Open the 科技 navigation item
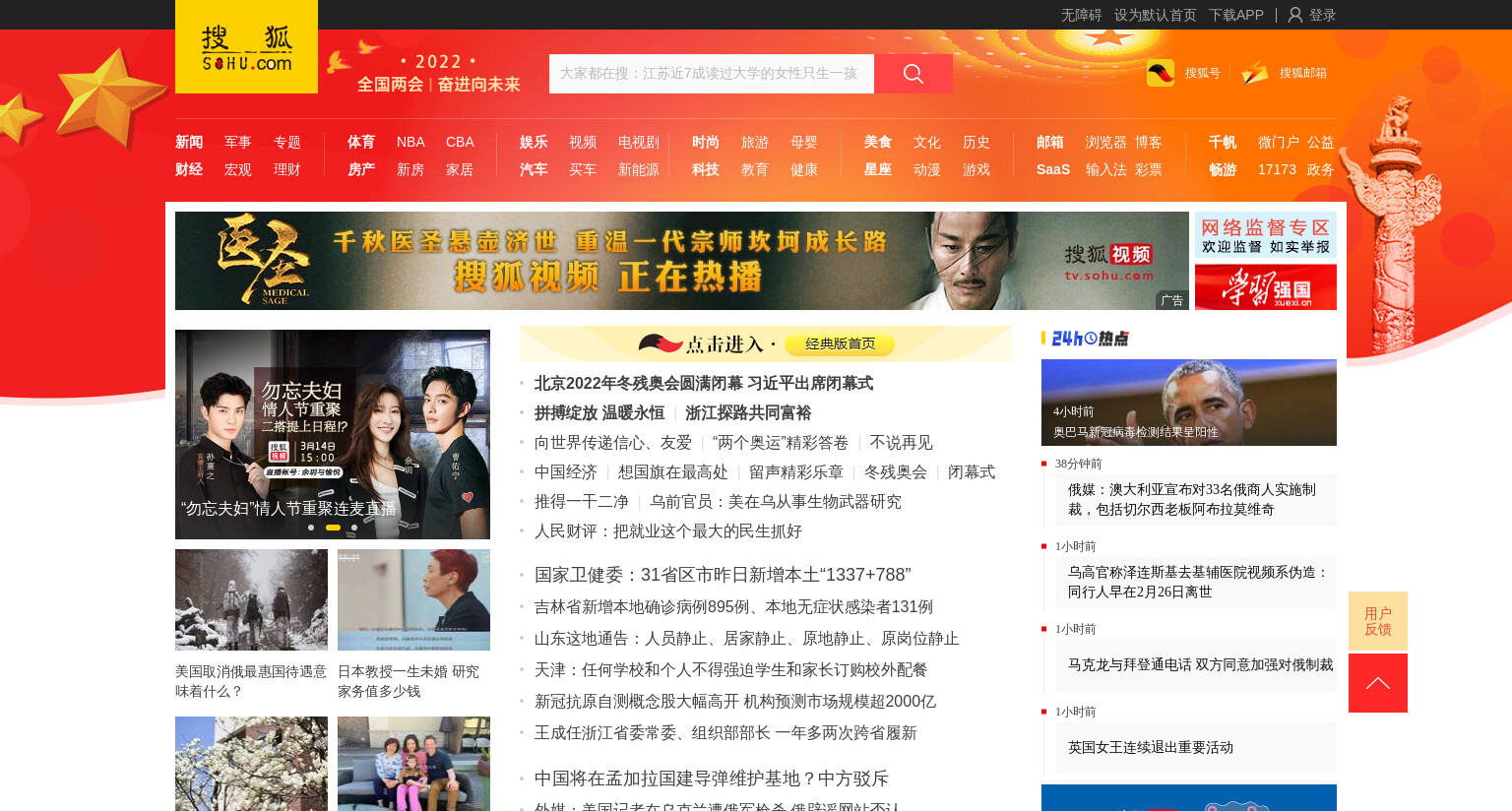1512x811 pixels. pyautogui.click(x=706, y=169)
